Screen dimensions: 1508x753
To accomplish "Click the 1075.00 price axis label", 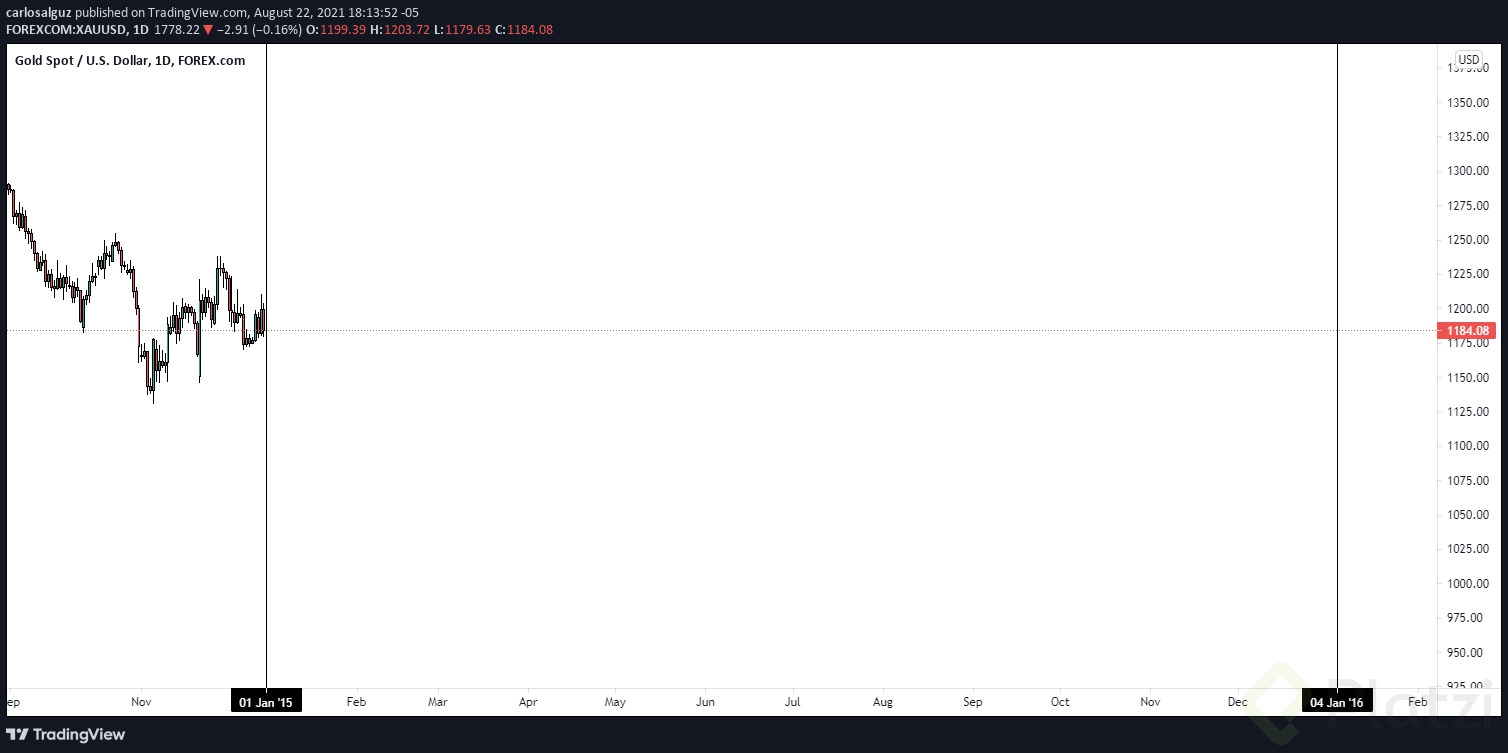I will [x=1468, y=481].
